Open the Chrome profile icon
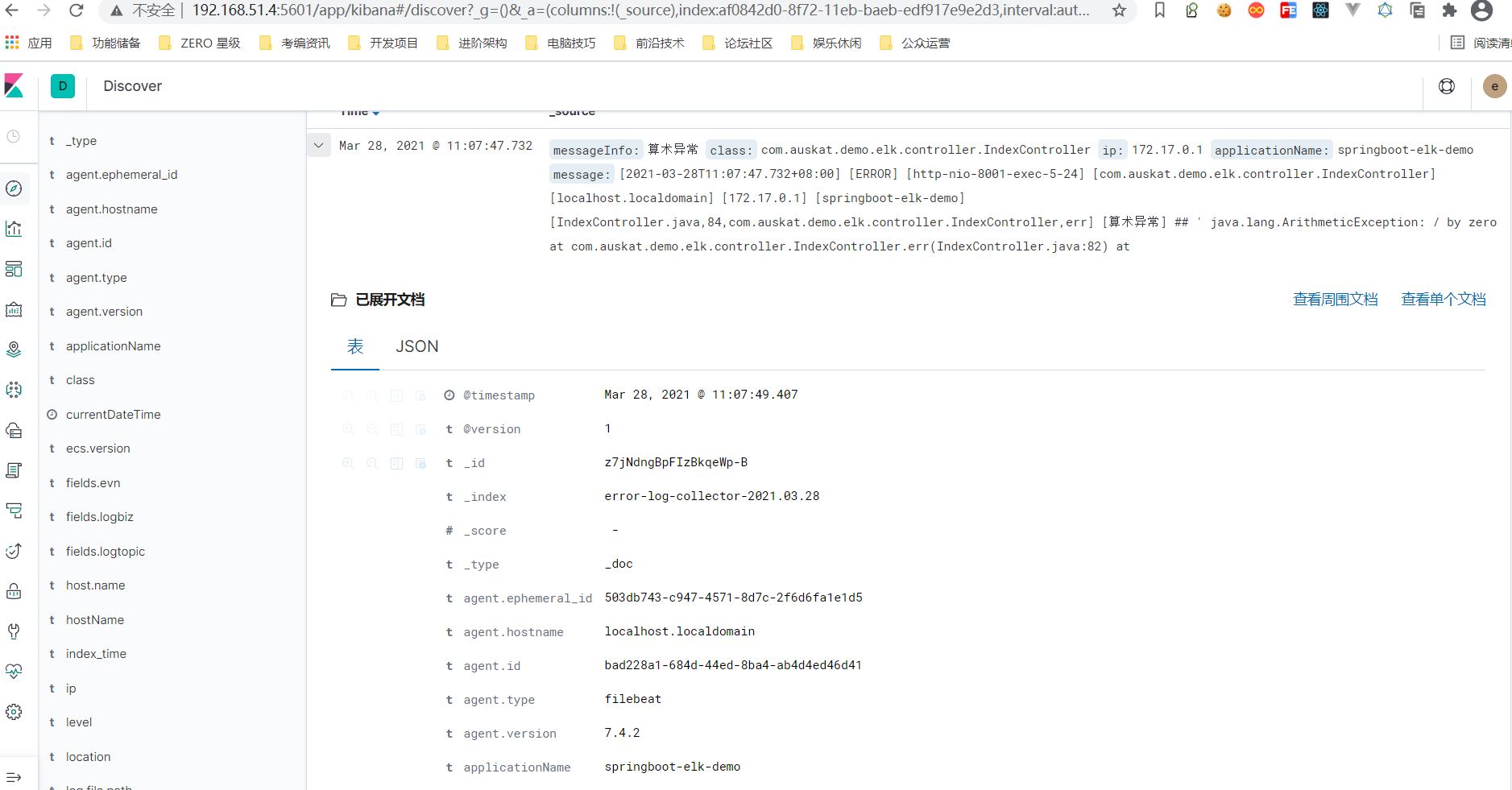Screen dimensions: 1512x790 pos(1481,10)
